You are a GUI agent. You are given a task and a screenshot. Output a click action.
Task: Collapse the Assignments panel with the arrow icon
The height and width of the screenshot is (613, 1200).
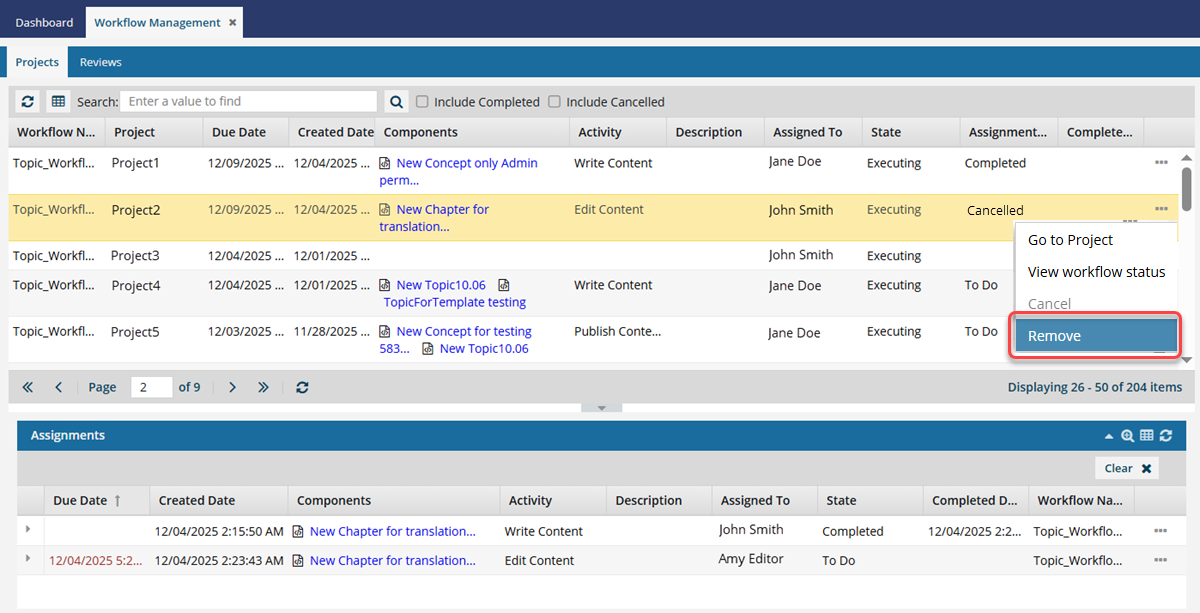[x=1108, y=436]
